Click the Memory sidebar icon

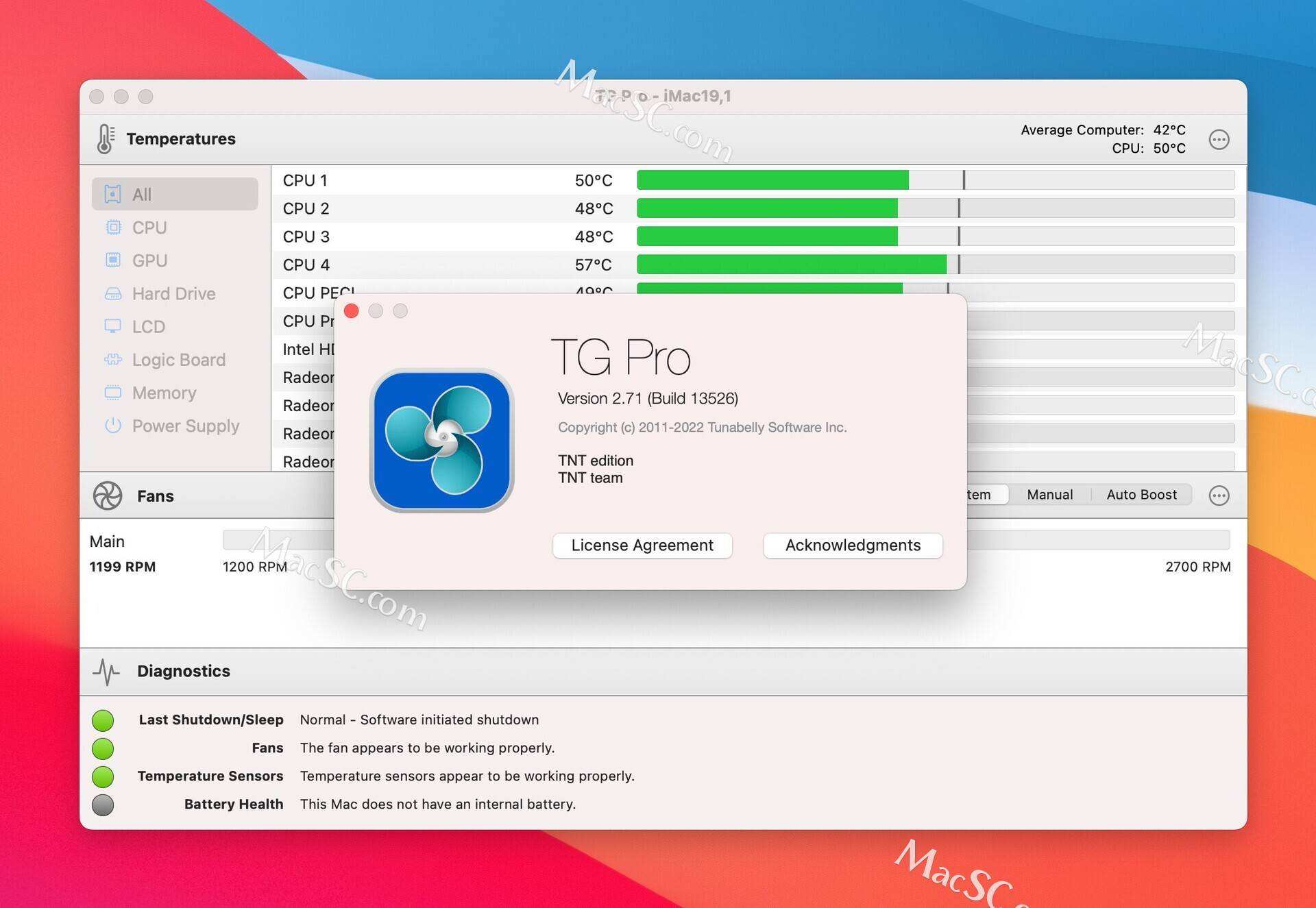pos(113,393)
